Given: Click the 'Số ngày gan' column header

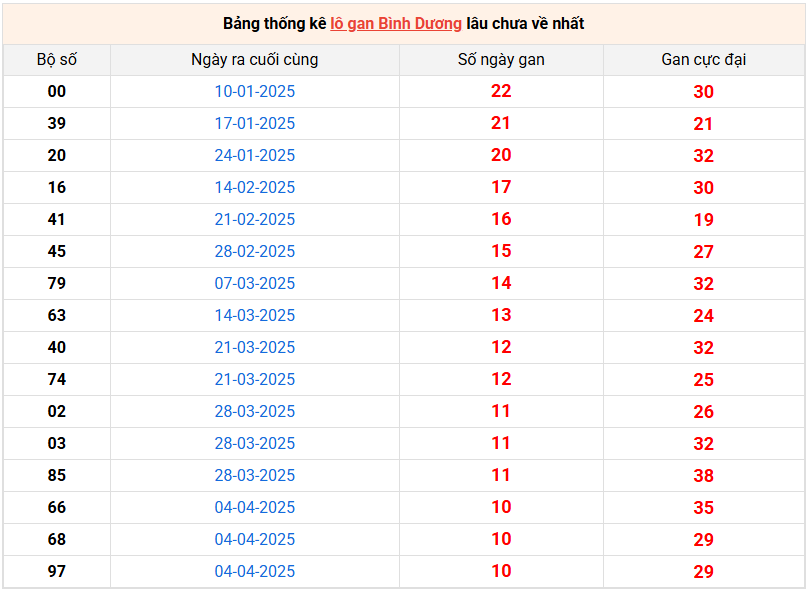Looking at the screenshot, I should coord(501,60).
